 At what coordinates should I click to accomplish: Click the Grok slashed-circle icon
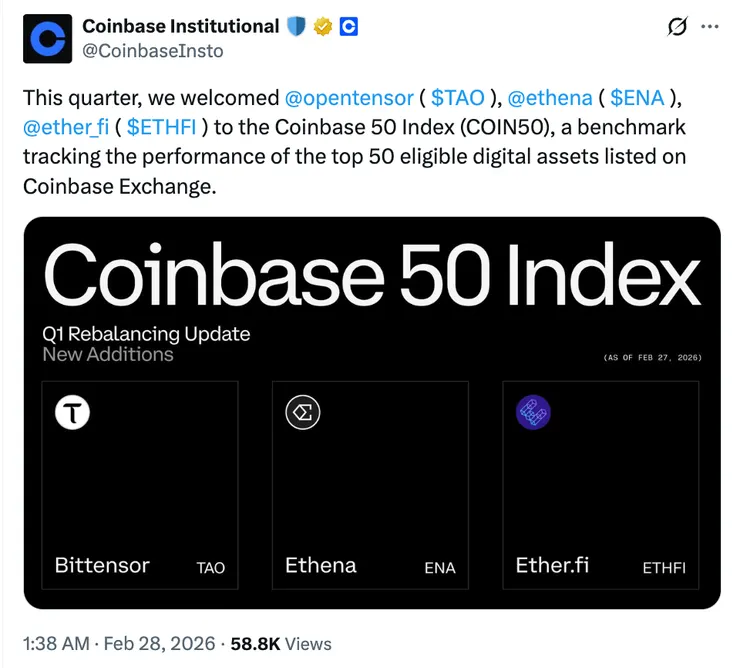[x=677, y=27]
